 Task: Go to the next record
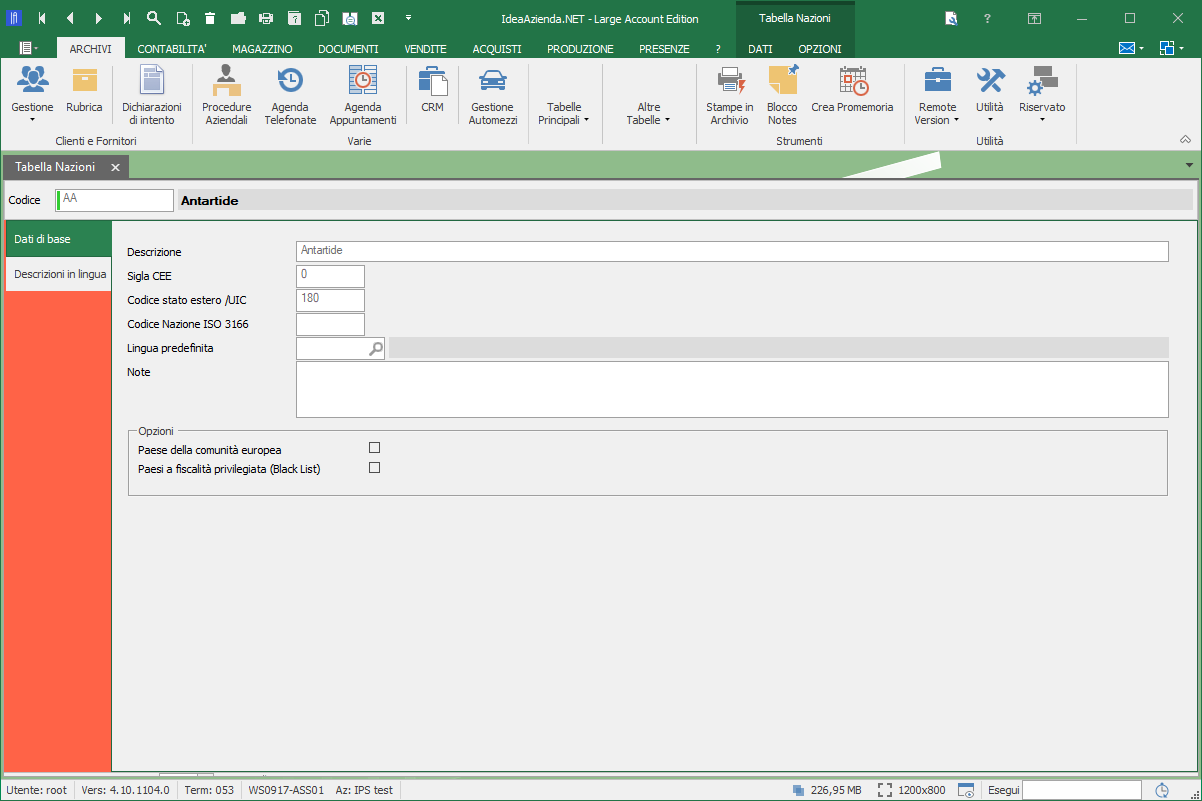(98, 18)
